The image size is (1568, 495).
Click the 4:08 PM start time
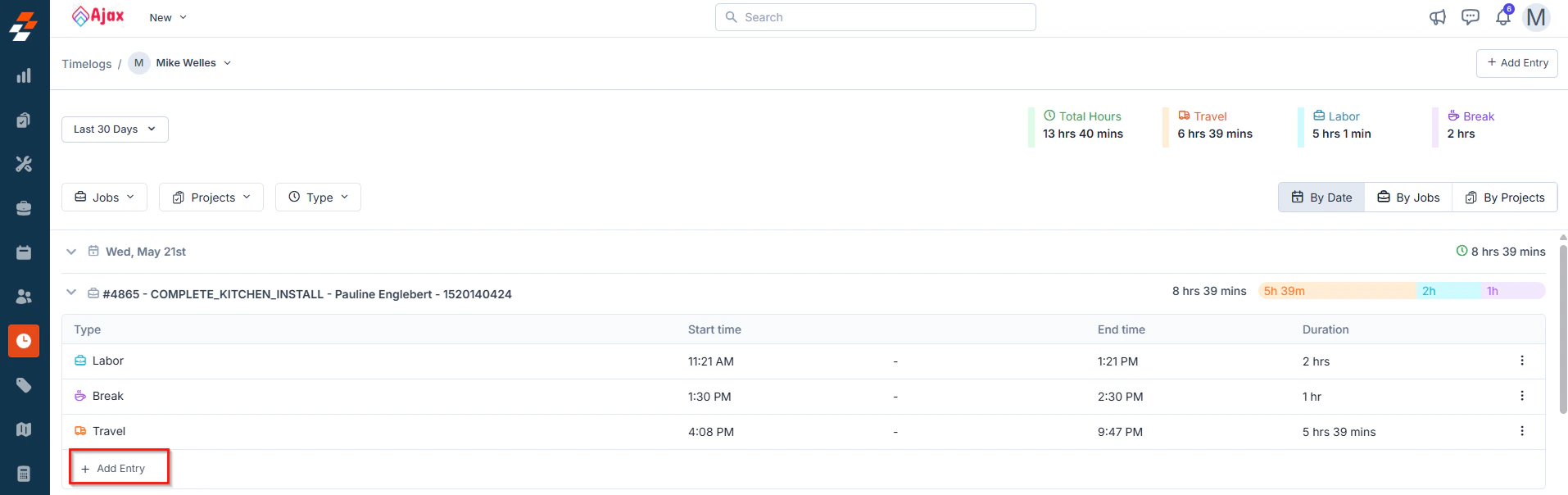coord(711,432)
